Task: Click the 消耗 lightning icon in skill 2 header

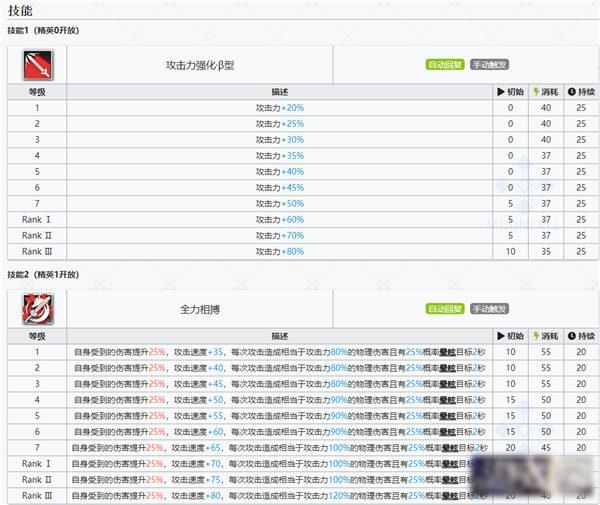Action: [536, 336]
